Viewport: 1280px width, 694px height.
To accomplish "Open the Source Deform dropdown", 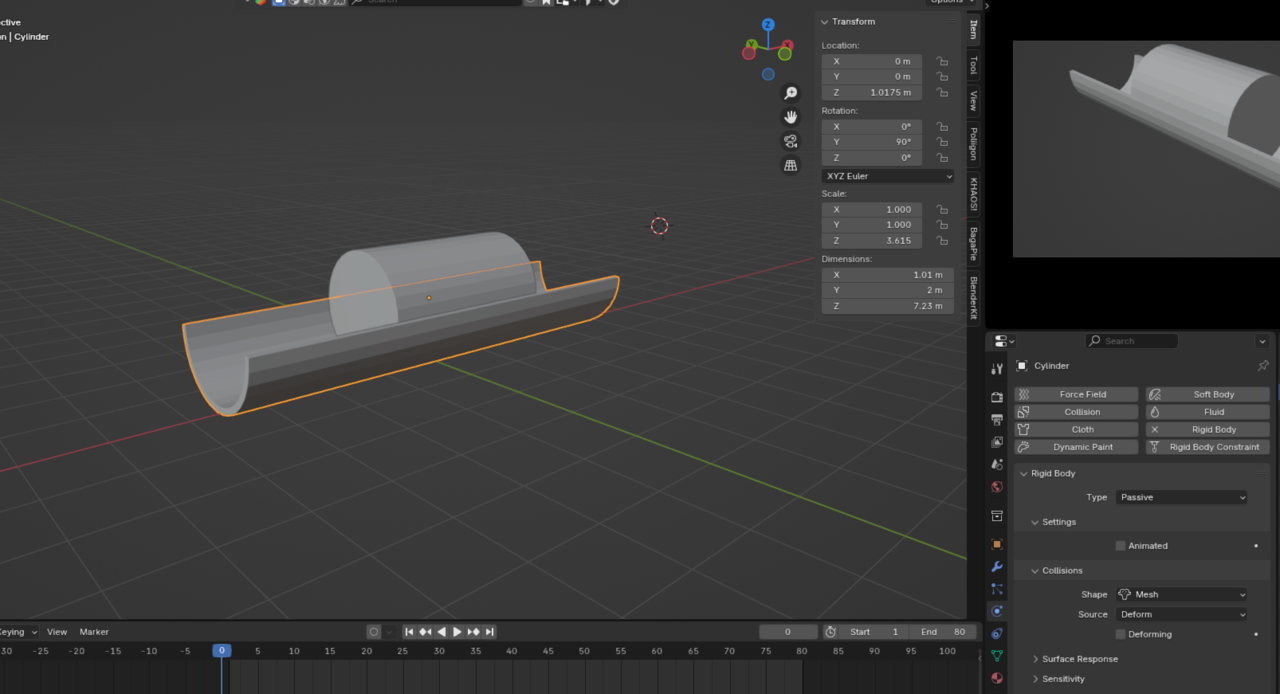I will (1181, 614).
